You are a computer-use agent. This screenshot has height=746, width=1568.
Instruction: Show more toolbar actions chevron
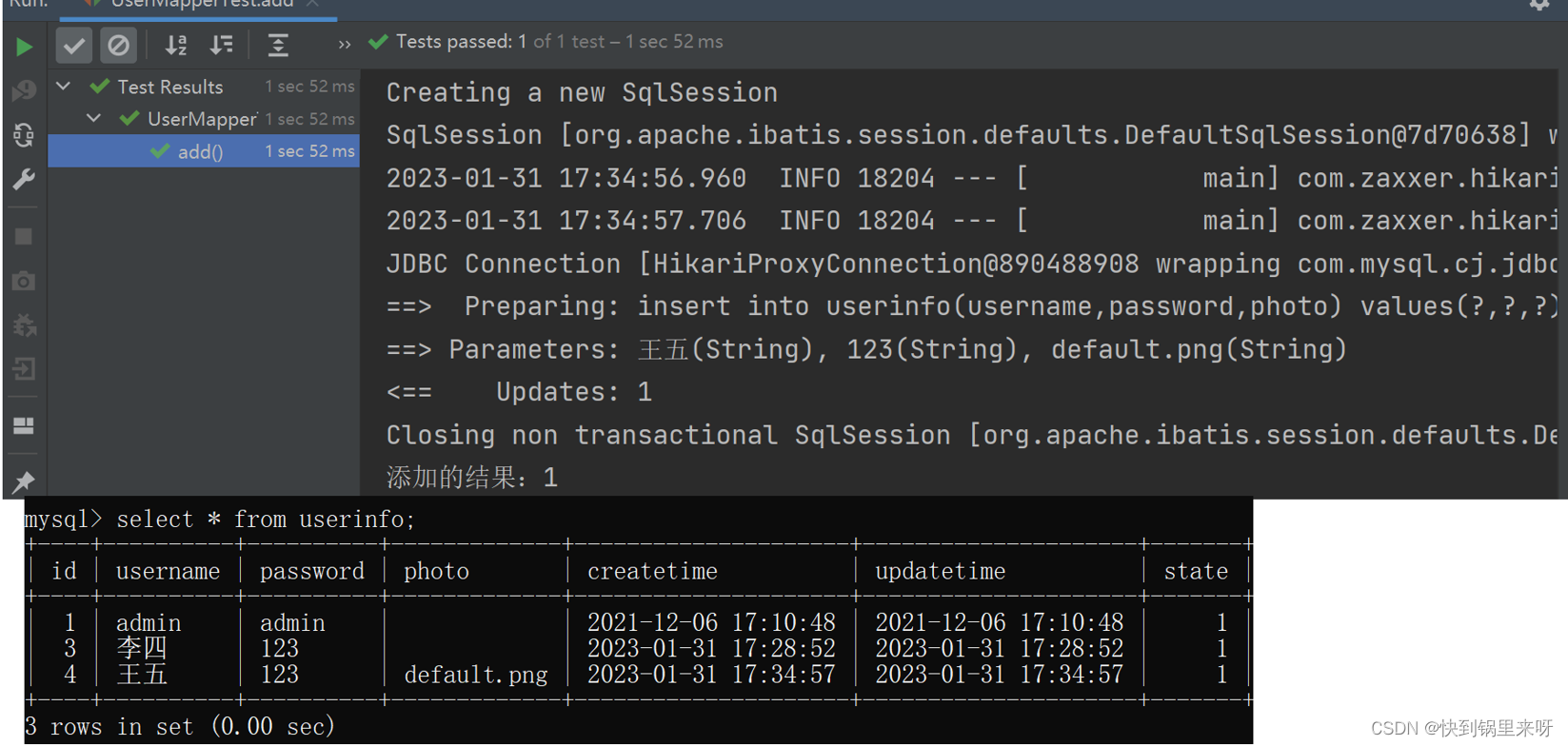pyautogui.click(x=344, y=45)
